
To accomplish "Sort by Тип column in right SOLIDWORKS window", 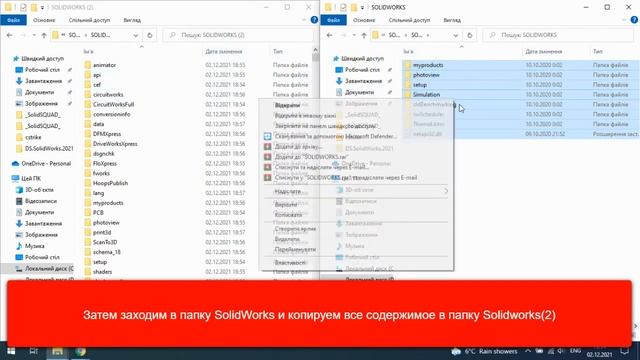I will click(x=598, y=51).
